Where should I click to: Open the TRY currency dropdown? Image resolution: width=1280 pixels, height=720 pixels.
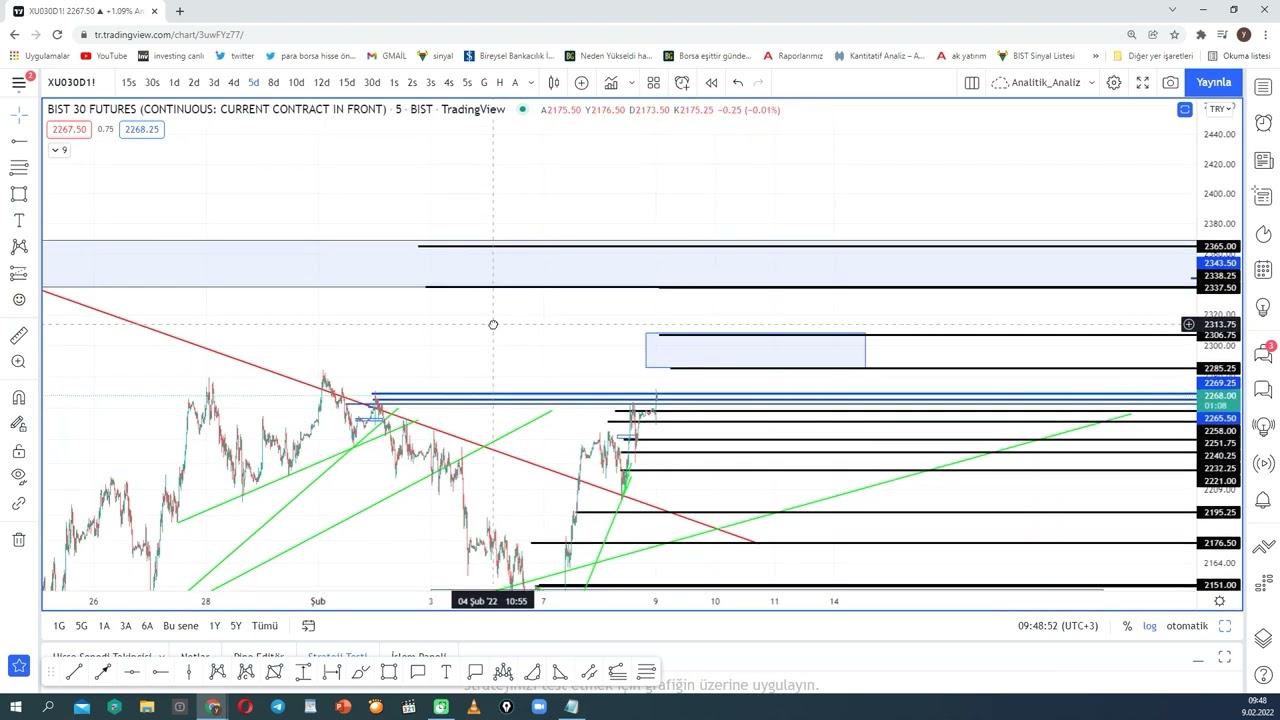pyautogui.click(x=1220, y=108)
